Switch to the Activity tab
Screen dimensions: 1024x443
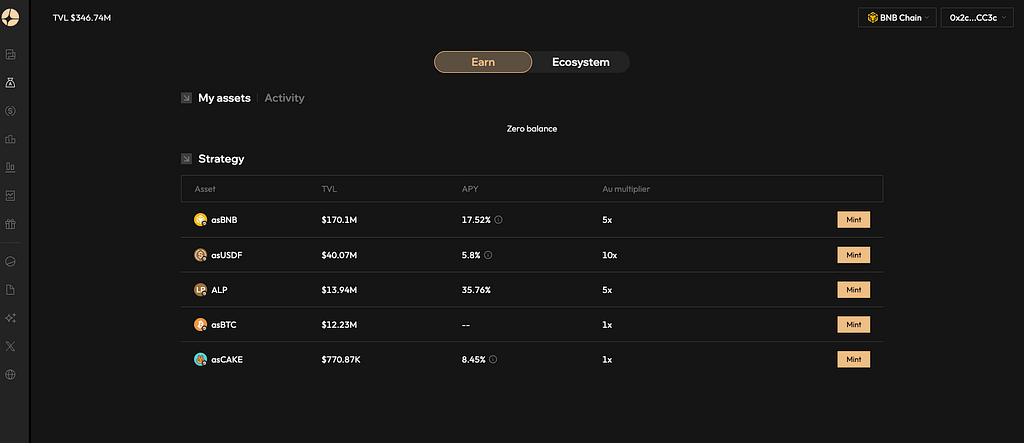point(284,98)
